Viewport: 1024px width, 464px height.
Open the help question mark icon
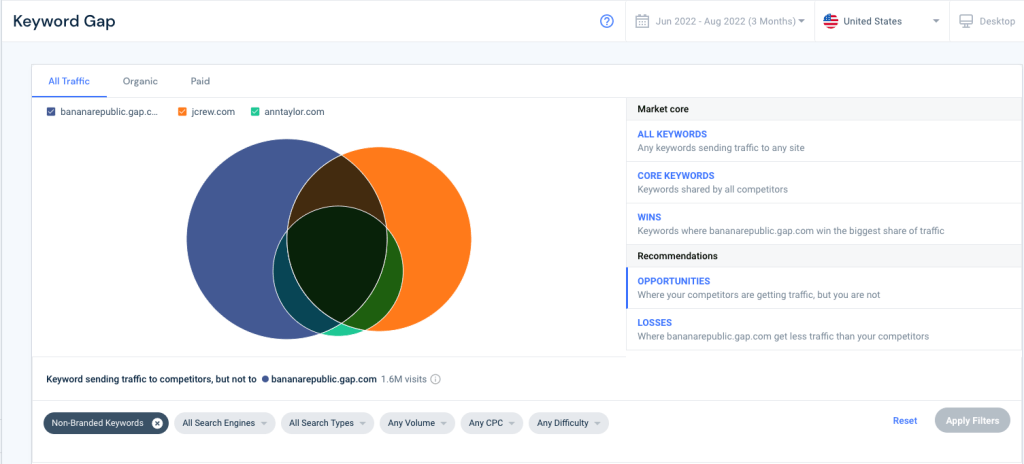click(607, 22)
